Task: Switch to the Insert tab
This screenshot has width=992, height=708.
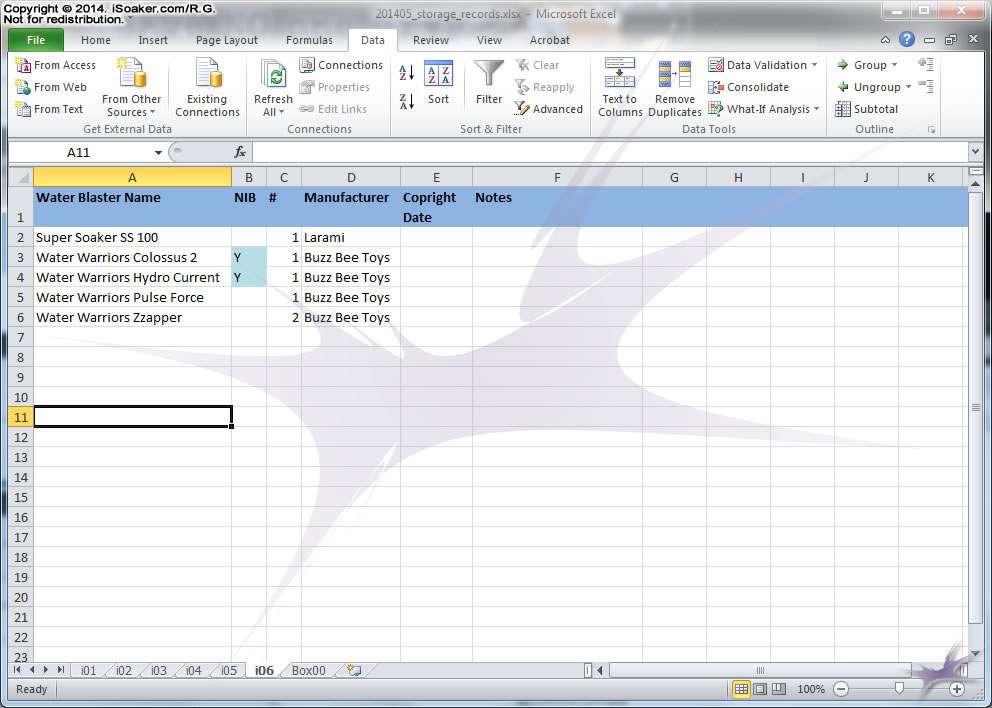Action: tap(153, 40)
